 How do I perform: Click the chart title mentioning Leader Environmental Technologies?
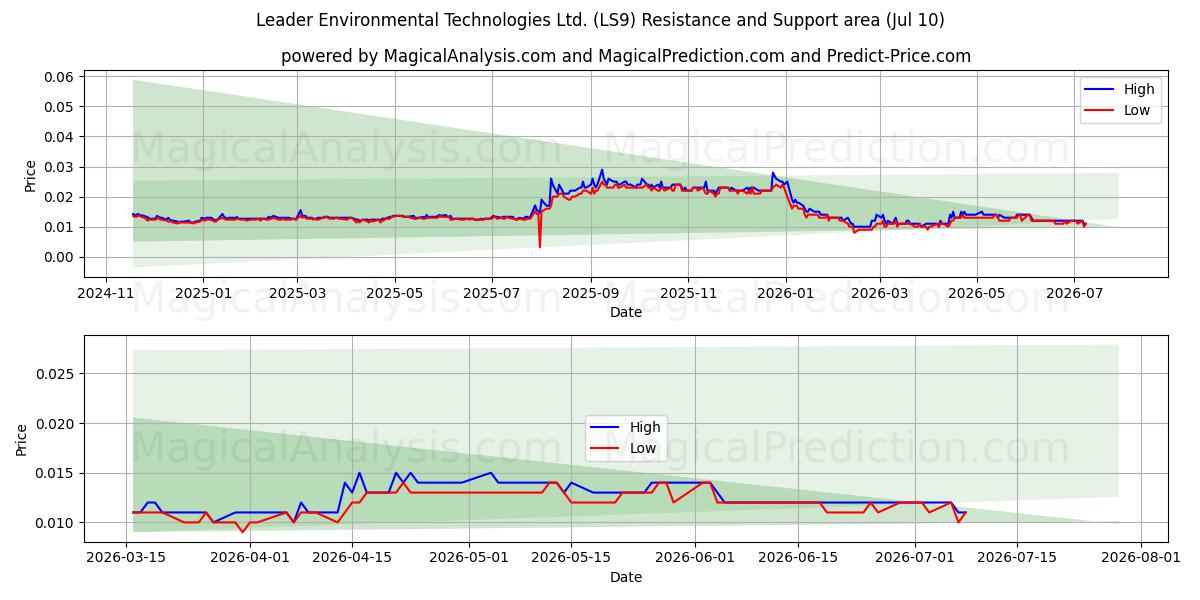600,20
